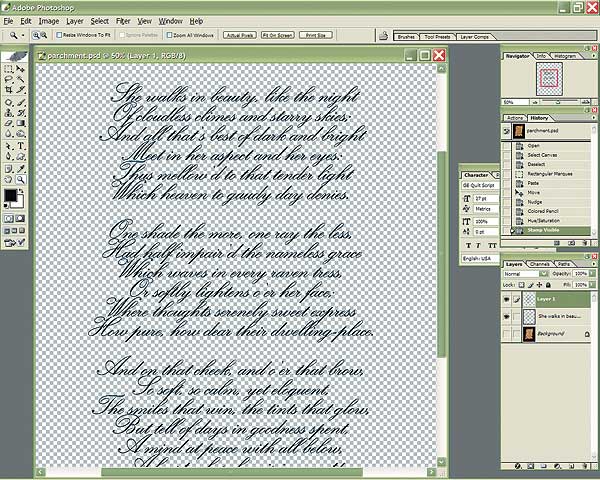Click the Fit On Screen button
600x480 pixels.
point(278,35)
